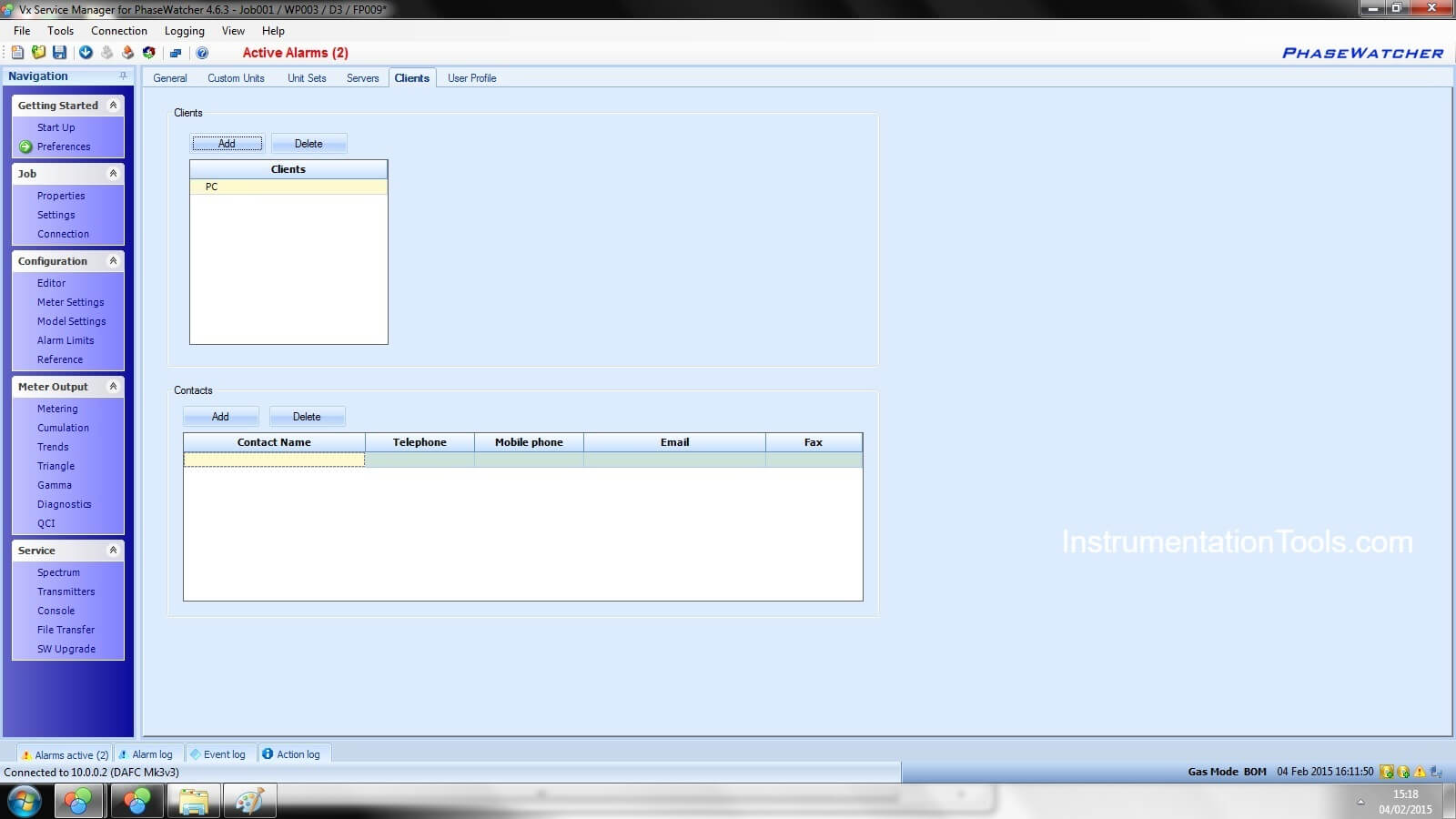
Task: Switch to the Unit Sets tab
Action: [x=307, y=78]
